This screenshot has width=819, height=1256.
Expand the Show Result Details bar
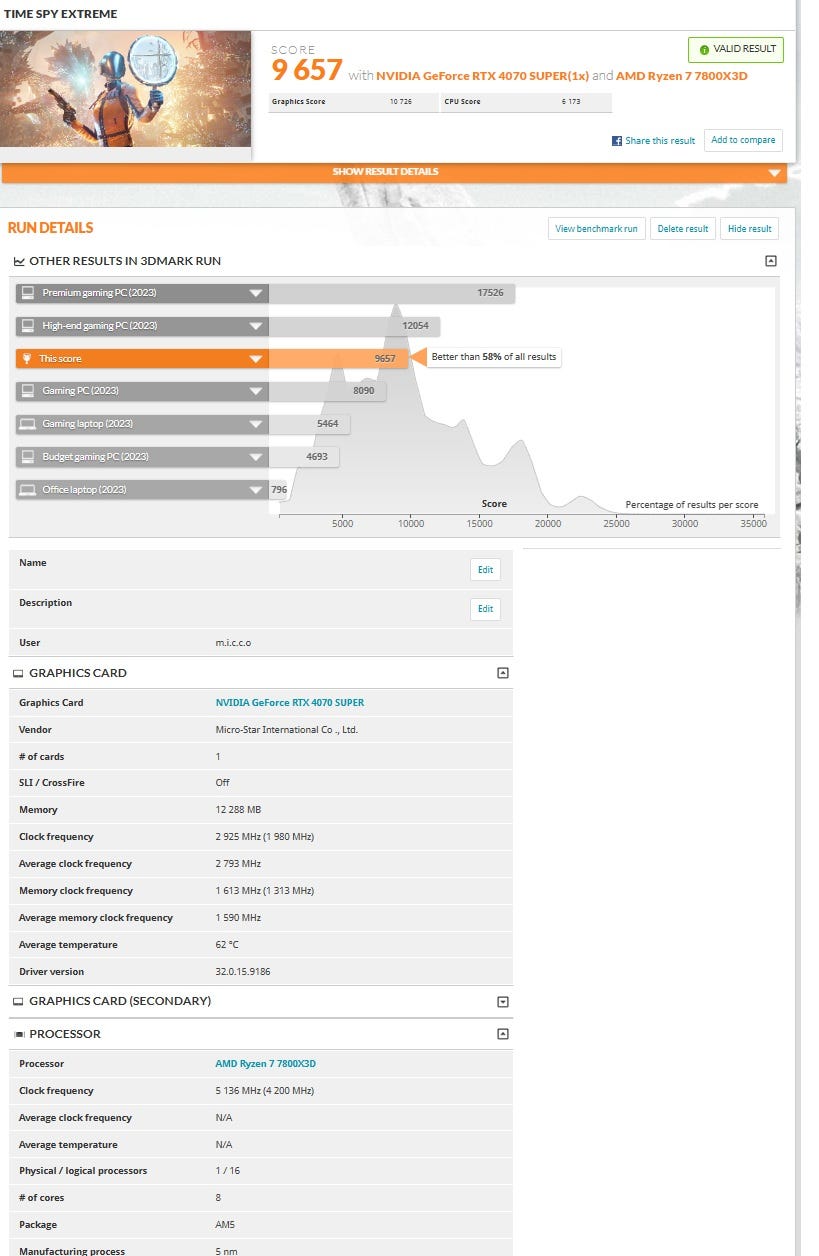[394, 172]
